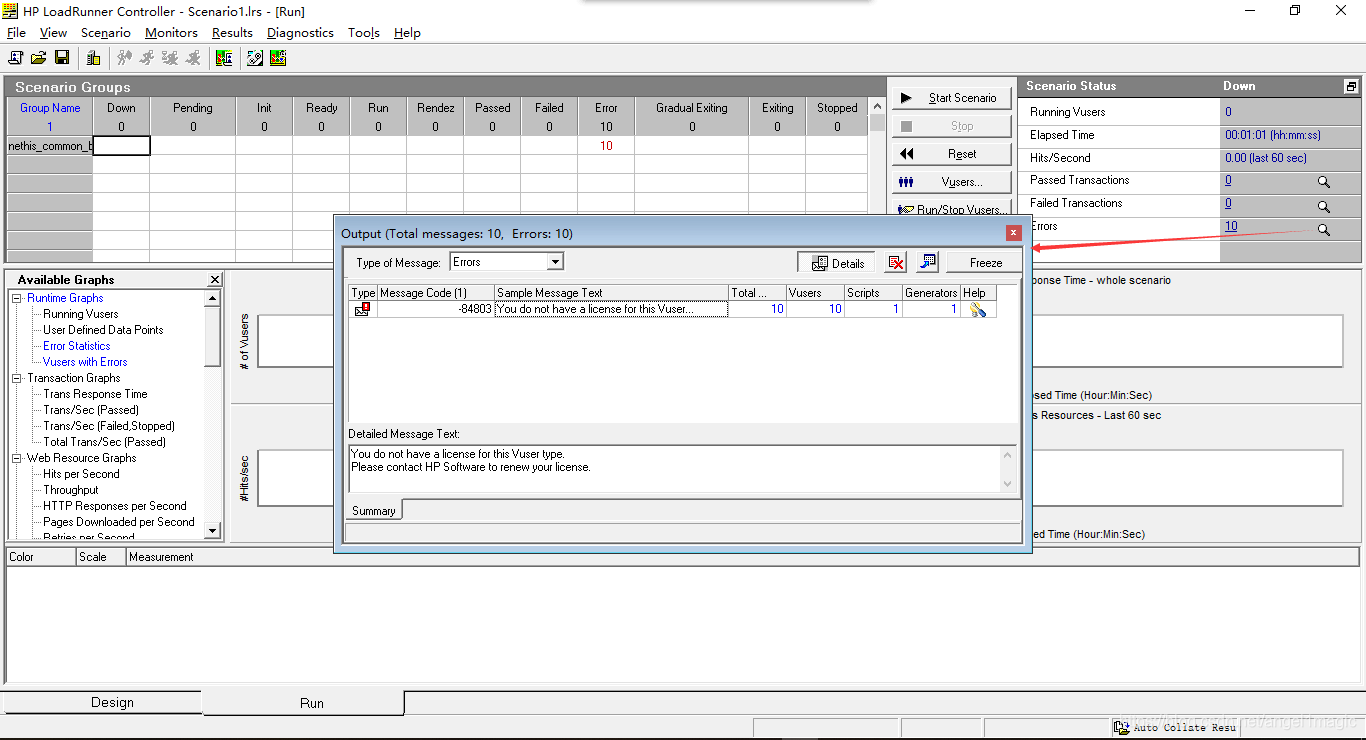1366x740 pixels.
Task: Click the last graph toolbar icon
Action: (278, 58)
